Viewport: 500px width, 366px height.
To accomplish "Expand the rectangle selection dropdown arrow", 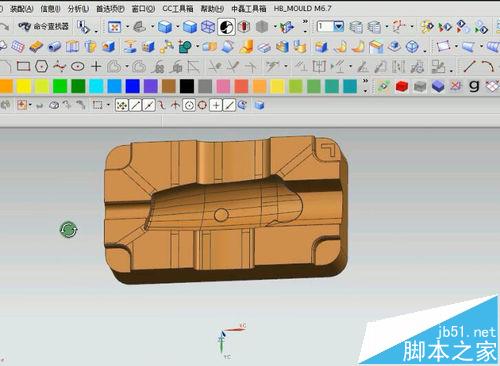I will coord(108,105).
